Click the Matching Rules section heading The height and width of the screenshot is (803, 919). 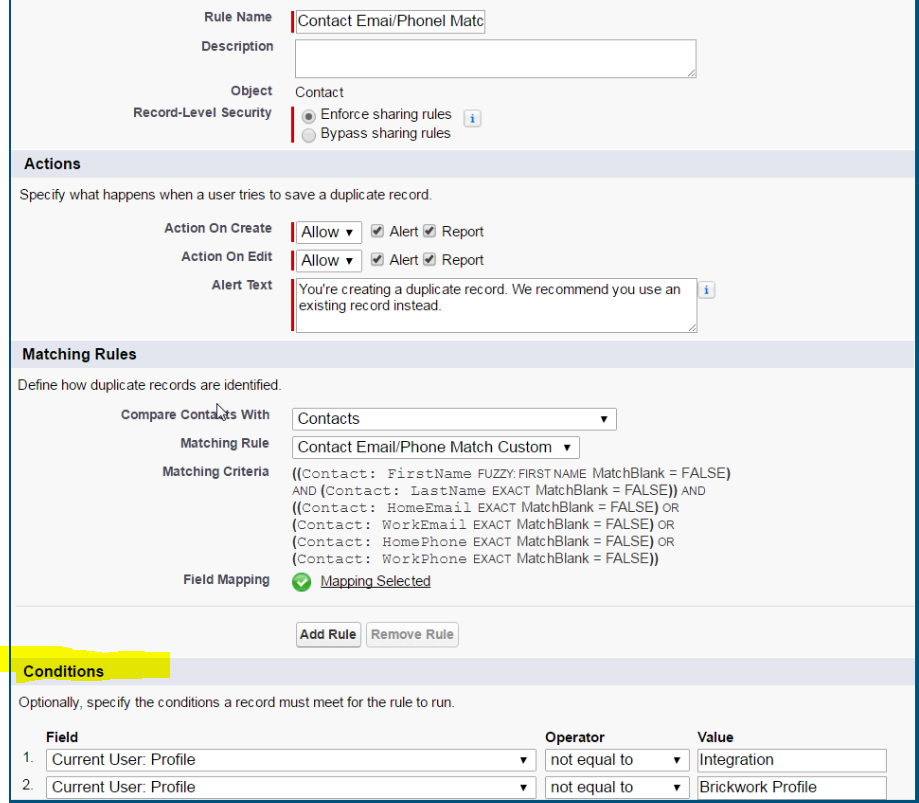(79, 354)
